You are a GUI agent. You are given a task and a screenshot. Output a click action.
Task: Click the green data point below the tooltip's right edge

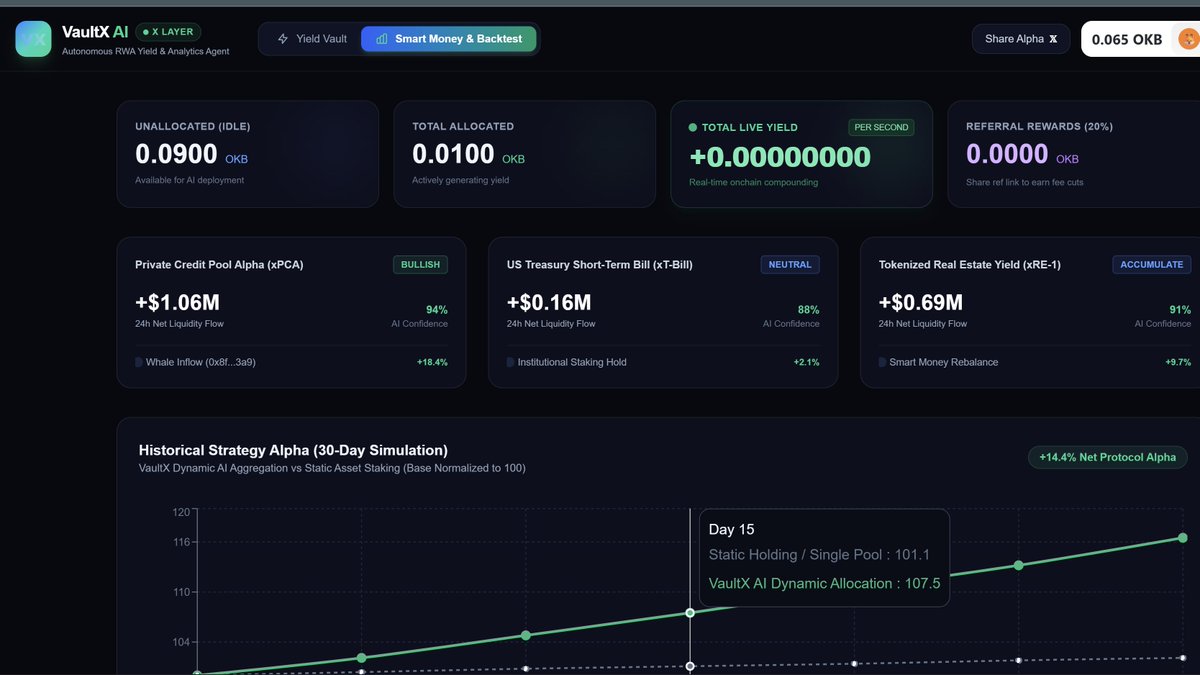[1018, 565]
